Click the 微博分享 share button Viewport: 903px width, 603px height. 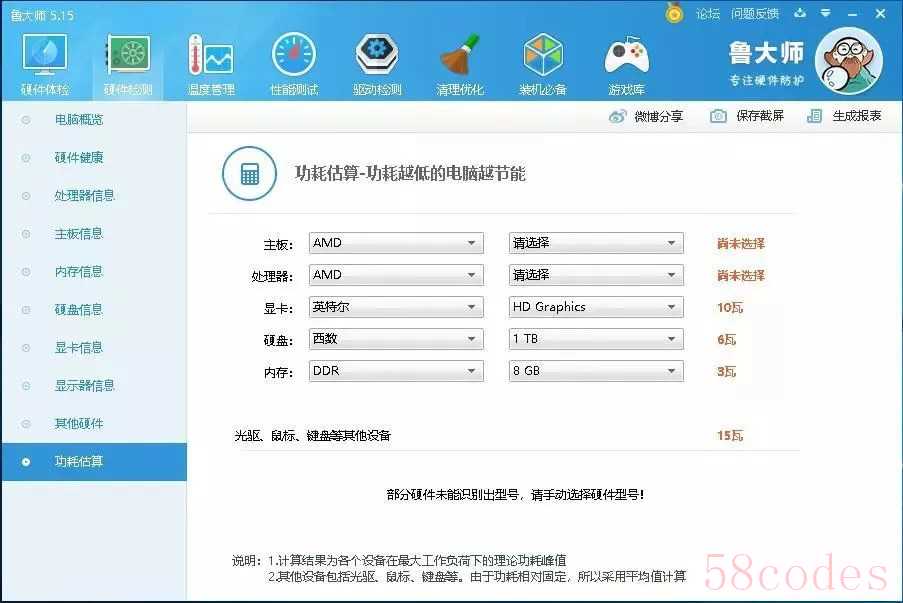[x=647, y=116]
